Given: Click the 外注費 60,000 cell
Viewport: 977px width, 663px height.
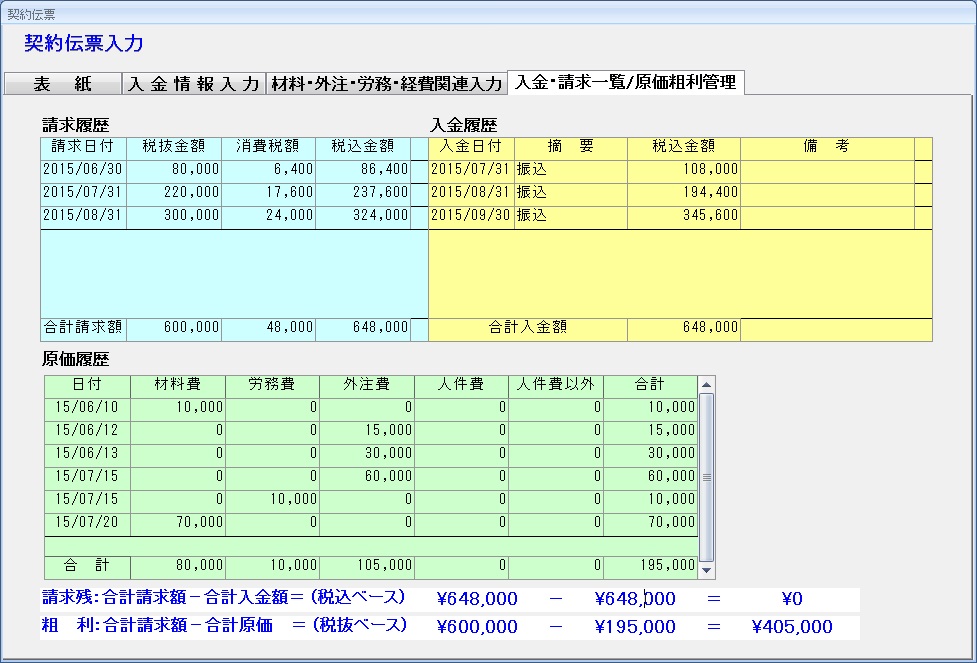Looking at the screenshot, I should click(366, 476).
